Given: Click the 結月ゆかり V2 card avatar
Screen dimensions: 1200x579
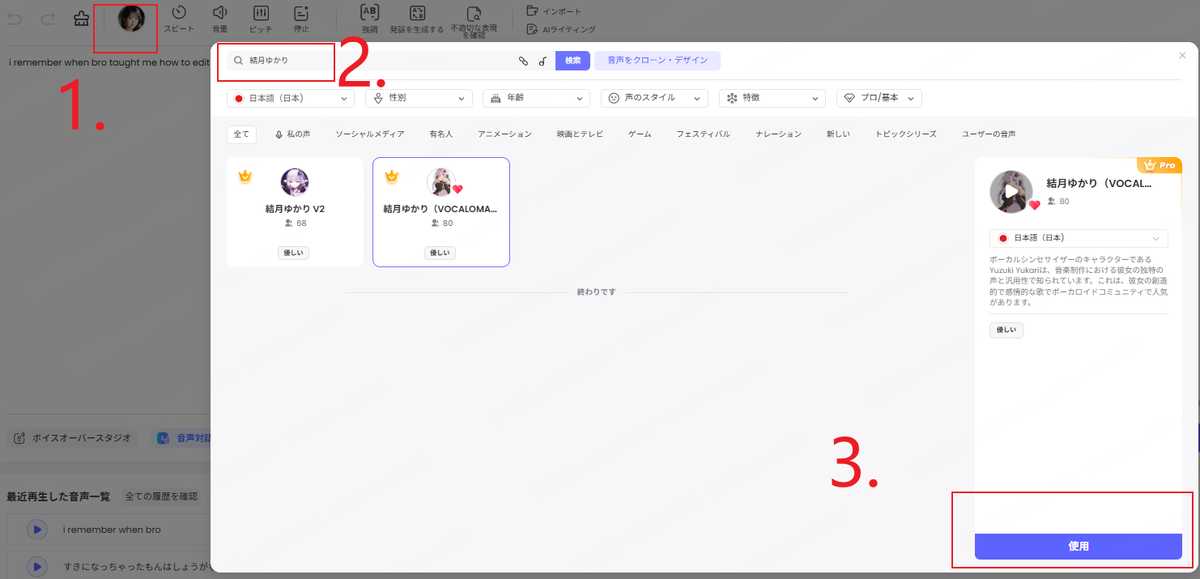Looking at the screenshot, I should [x=295, y=182].
